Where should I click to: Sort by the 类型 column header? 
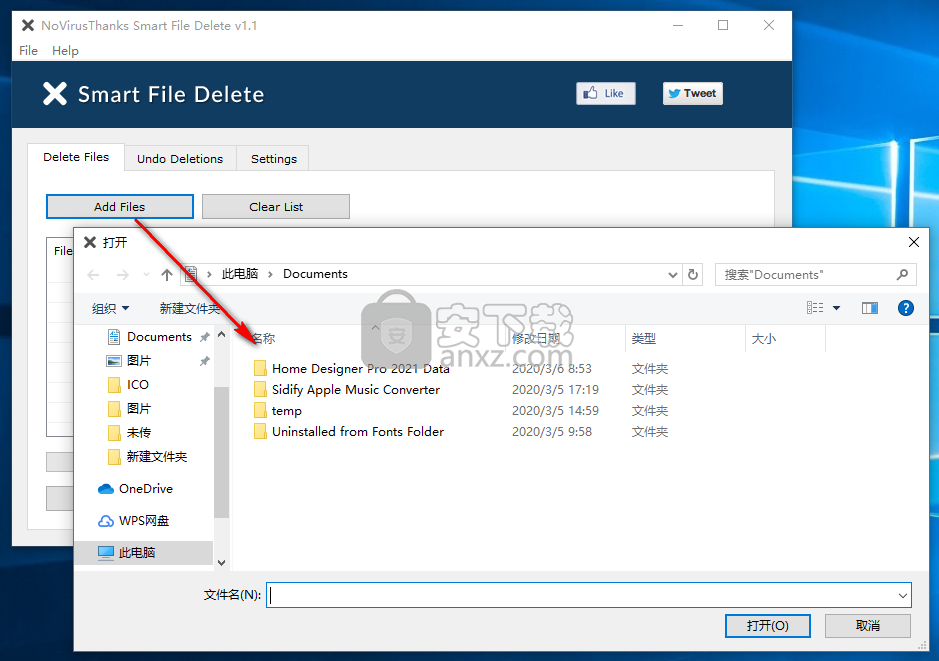click(x=644, y=339)
